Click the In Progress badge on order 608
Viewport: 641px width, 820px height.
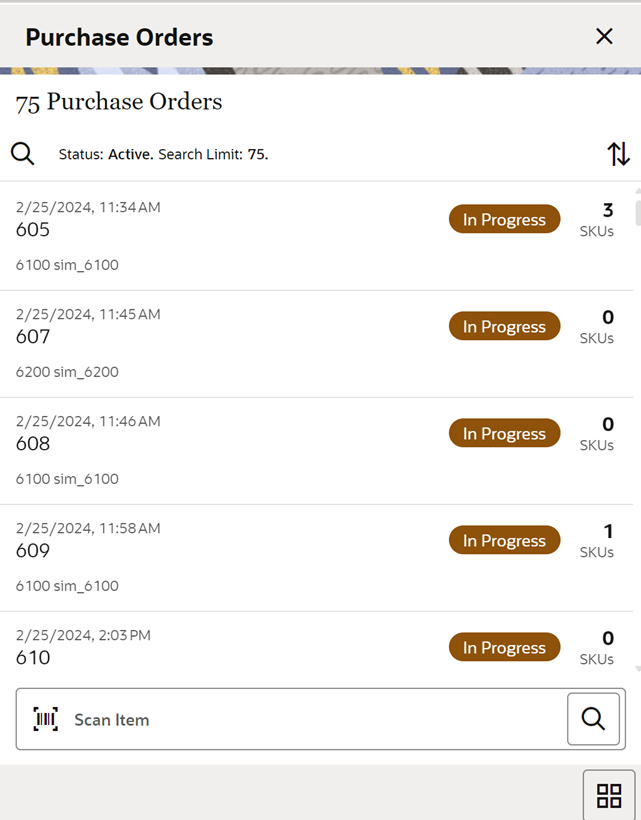point(504,433)
